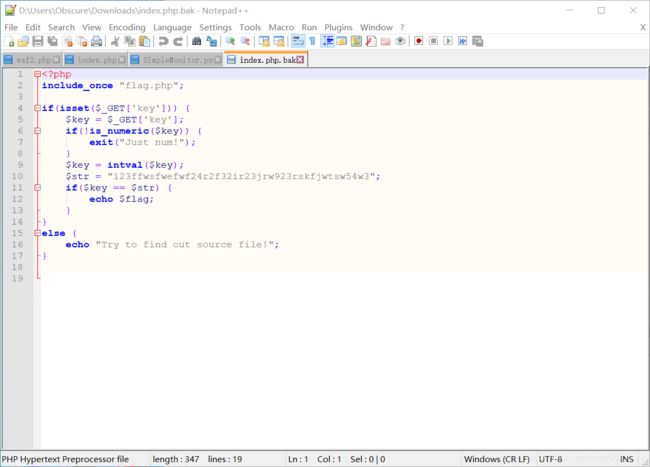Open the Macro menu
Image resolution: width=650 pixels, height=467 pixels.
click(x=281, y=27)
